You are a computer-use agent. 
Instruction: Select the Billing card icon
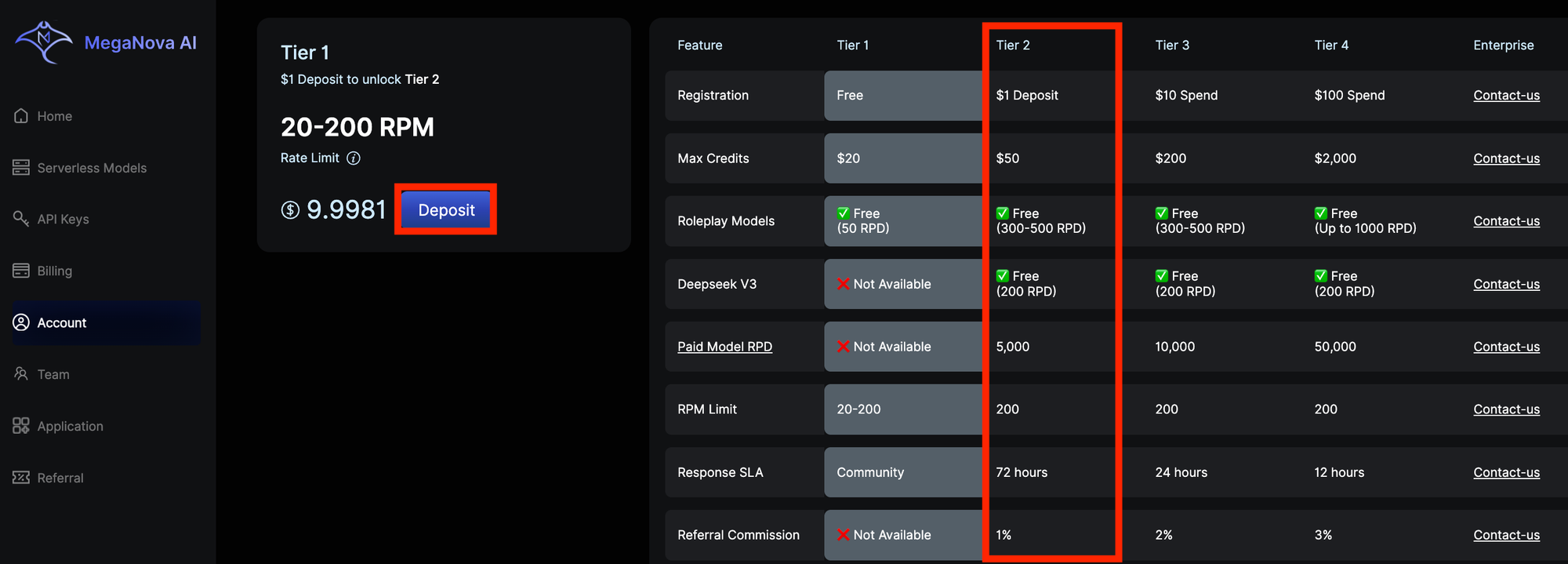[20, 270]
